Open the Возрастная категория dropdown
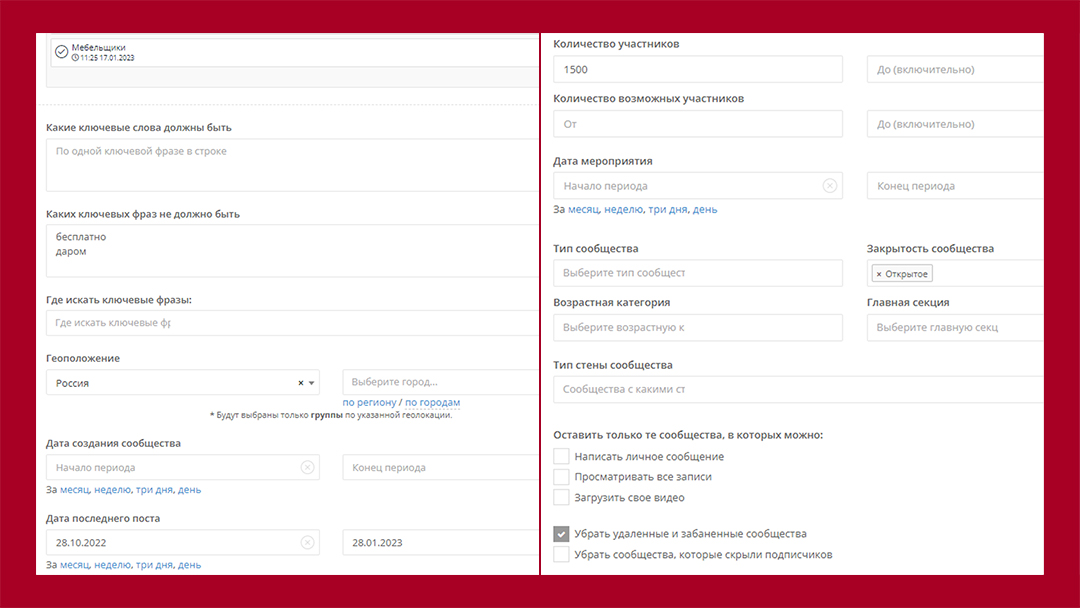Image resolution: width=1080 pixels, height=608 pixels. point(698,327)
